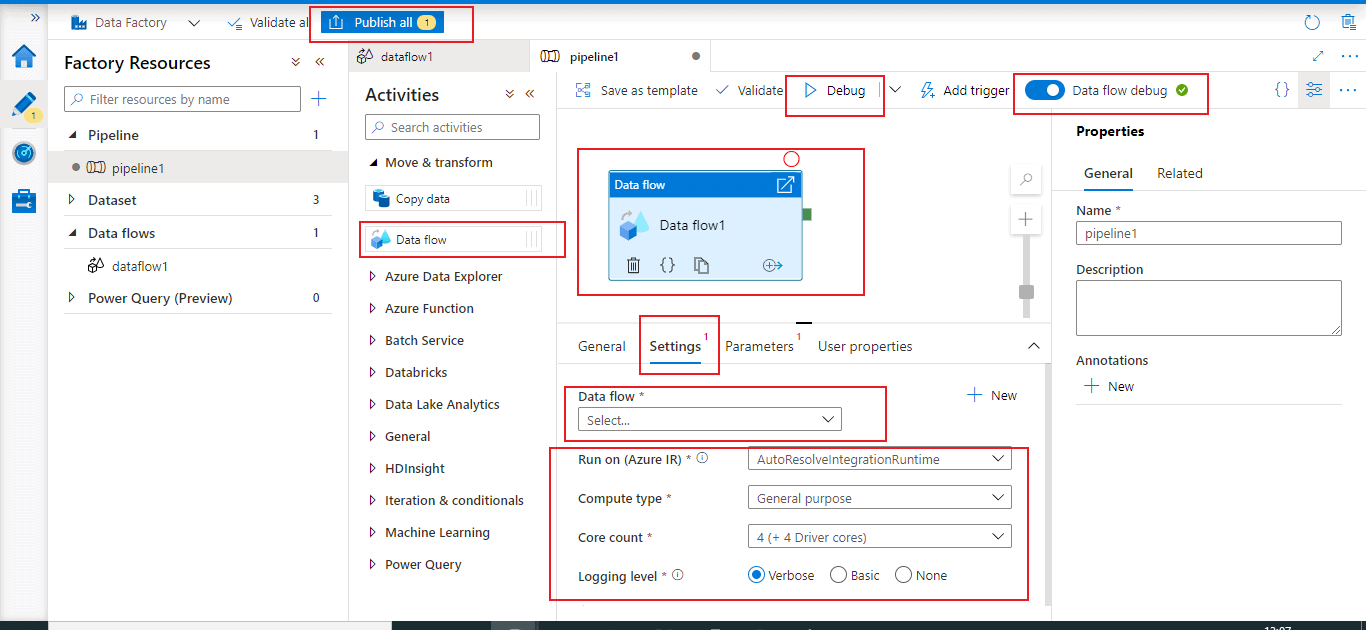Open the Run on Azure IR dropdown
Screen dimensions: 1366x630
pyautogui.click(x=880, y=459)
